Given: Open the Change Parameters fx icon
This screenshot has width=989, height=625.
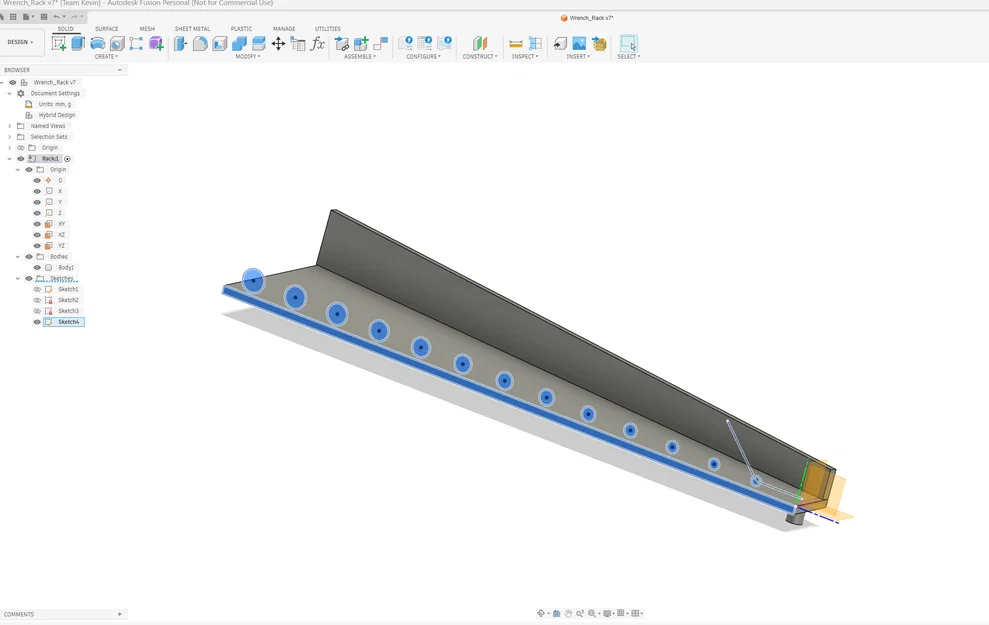Looking at the screenshot, I should pyautogui.click(x=318, y=43).
